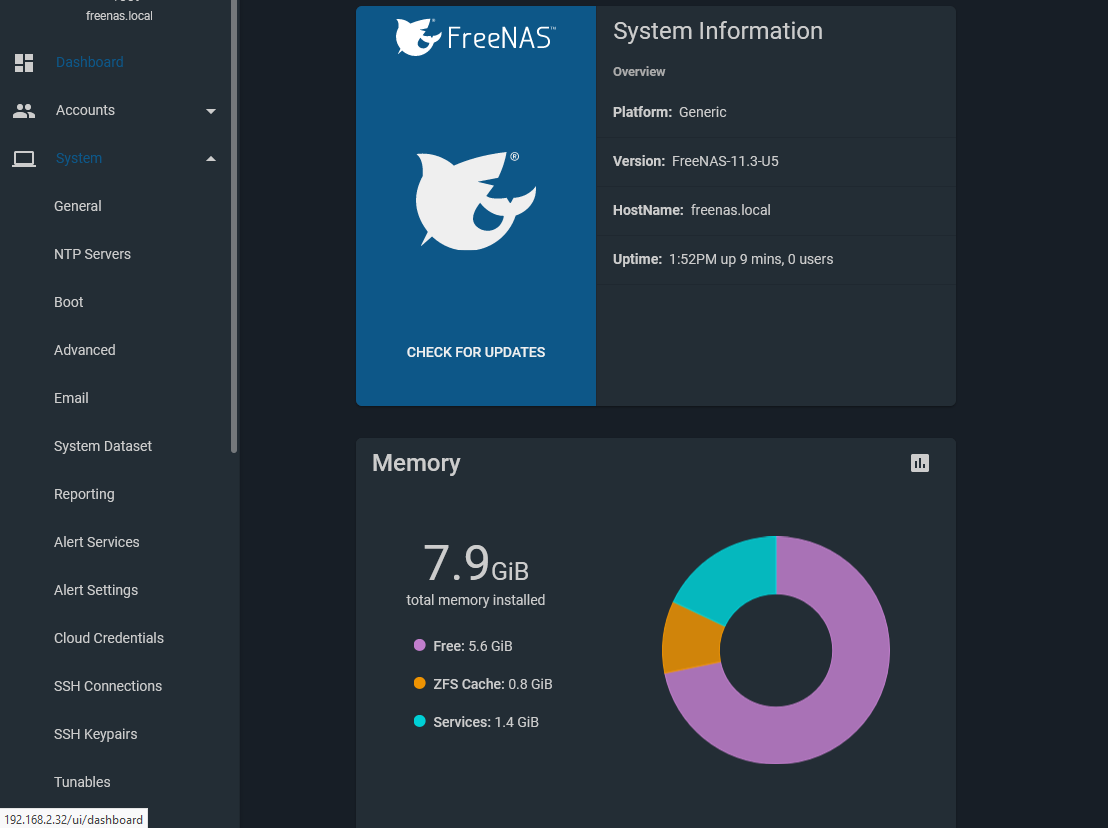
Task: Expand the Accounts dropdown arrow
Action: 211,111
